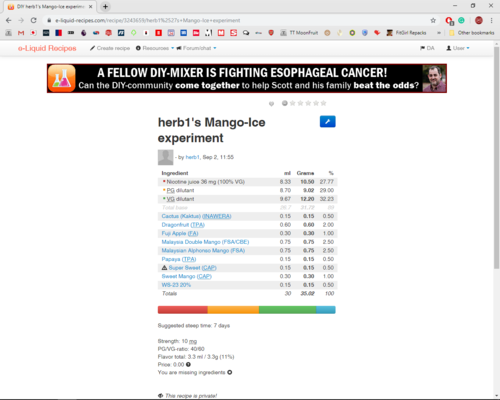Screen dimensions: 500x400
Task: Click the missing ingredients info icon
Action: pos(230,372)
